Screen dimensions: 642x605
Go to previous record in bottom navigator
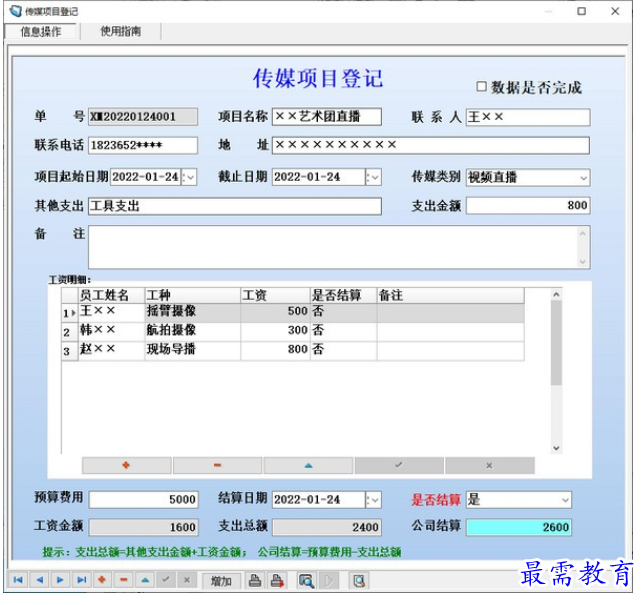[39, 580]
